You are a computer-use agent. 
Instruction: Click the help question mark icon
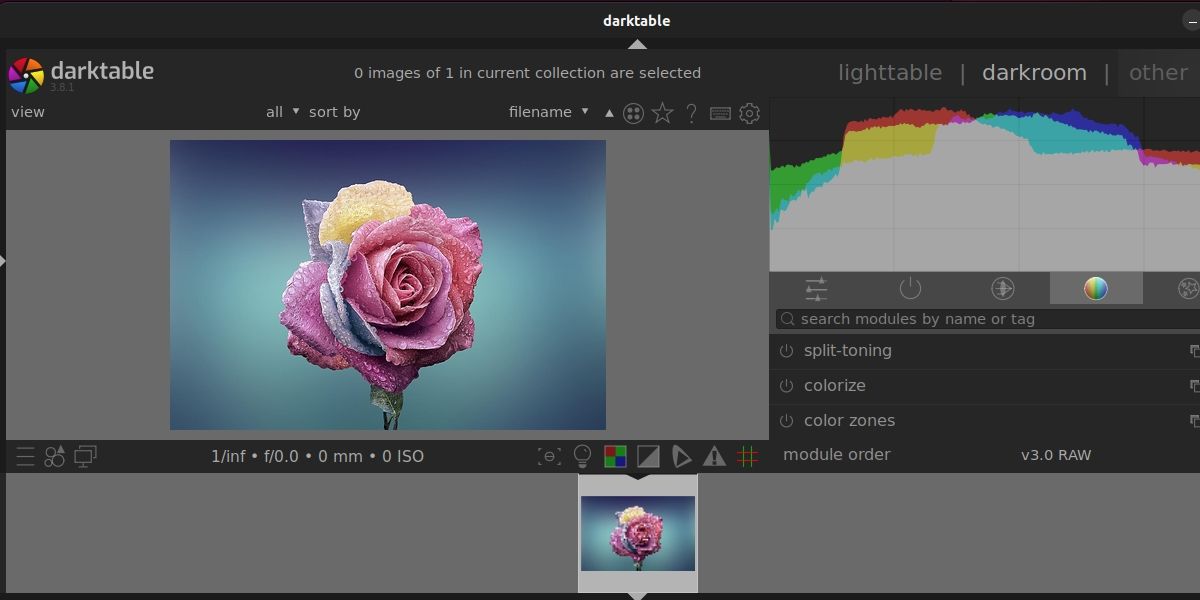[x=691, y=112]
